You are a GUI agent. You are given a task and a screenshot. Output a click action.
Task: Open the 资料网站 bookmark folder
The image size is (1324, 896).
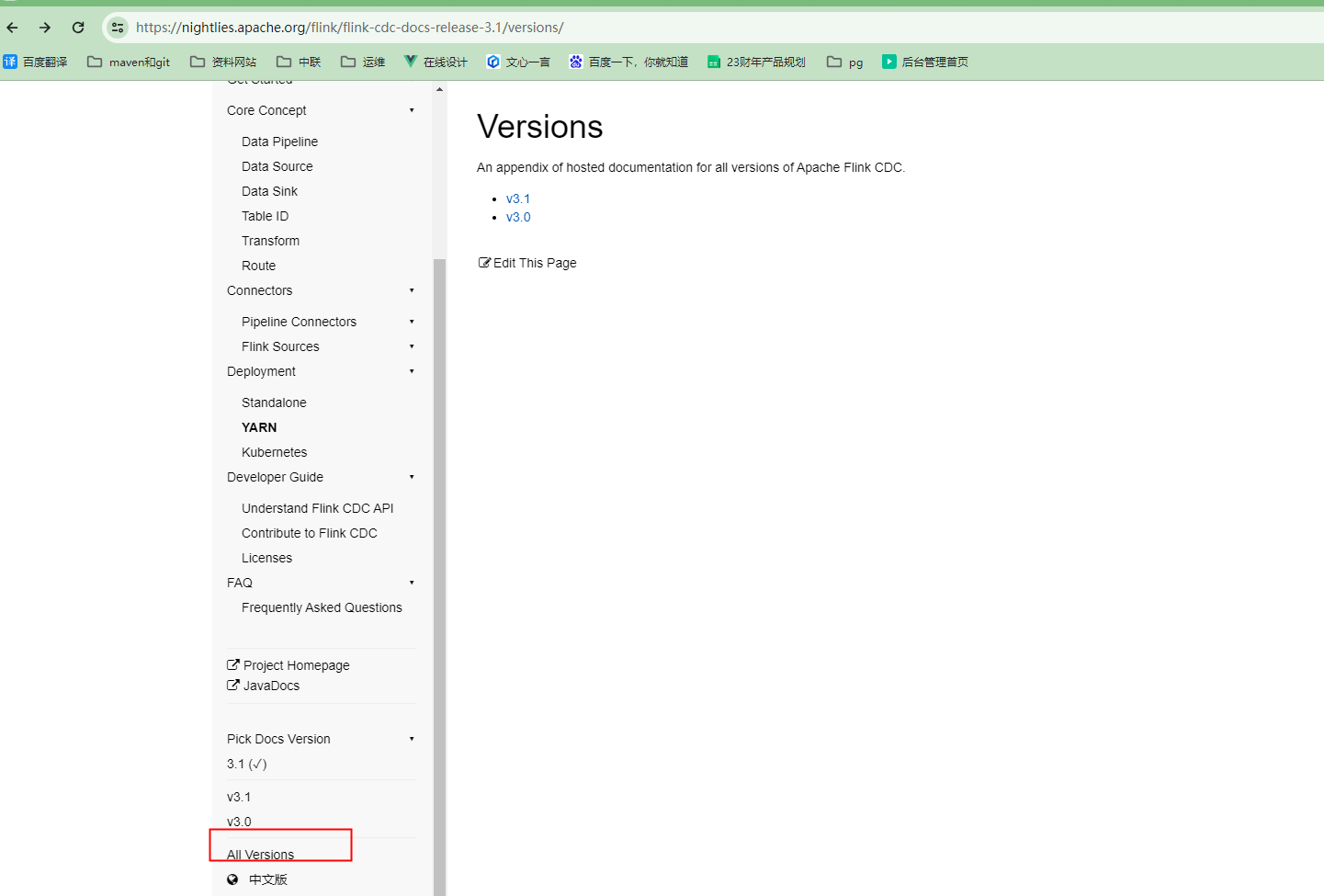[x=223, y=62]
